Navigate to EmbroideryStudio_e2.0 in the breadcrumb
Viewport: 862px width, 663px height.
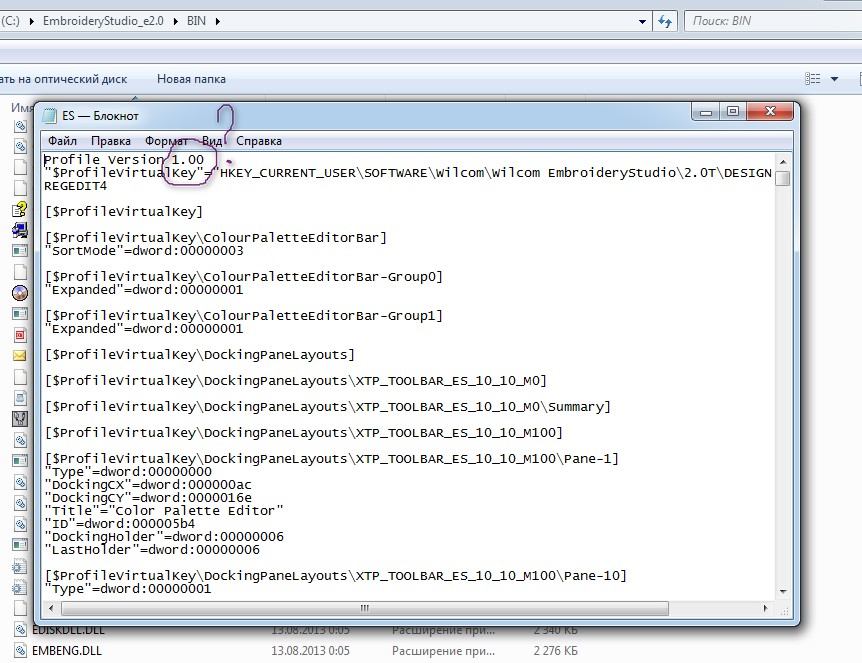pyautogui.click(x=103, y=21)
